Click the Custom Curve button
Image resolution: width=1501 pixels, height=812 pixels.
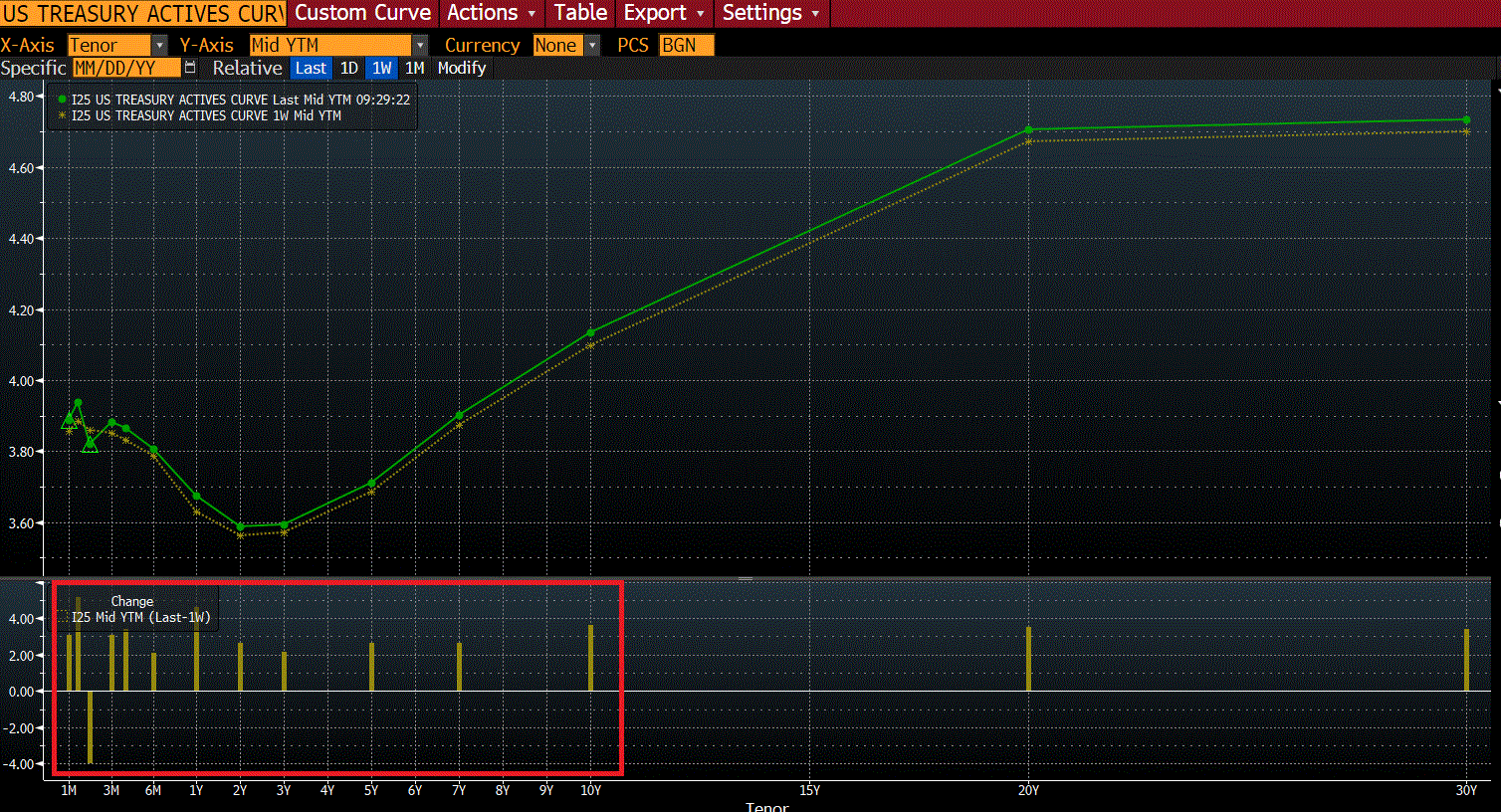tap(362, 13)
